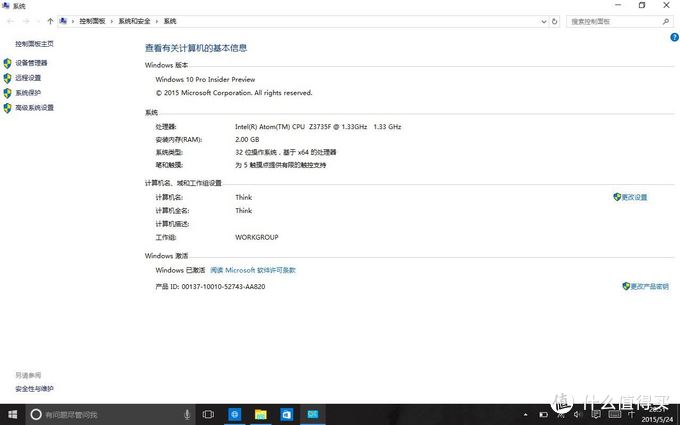Open Task View on the taskbar

click(208, 415)
